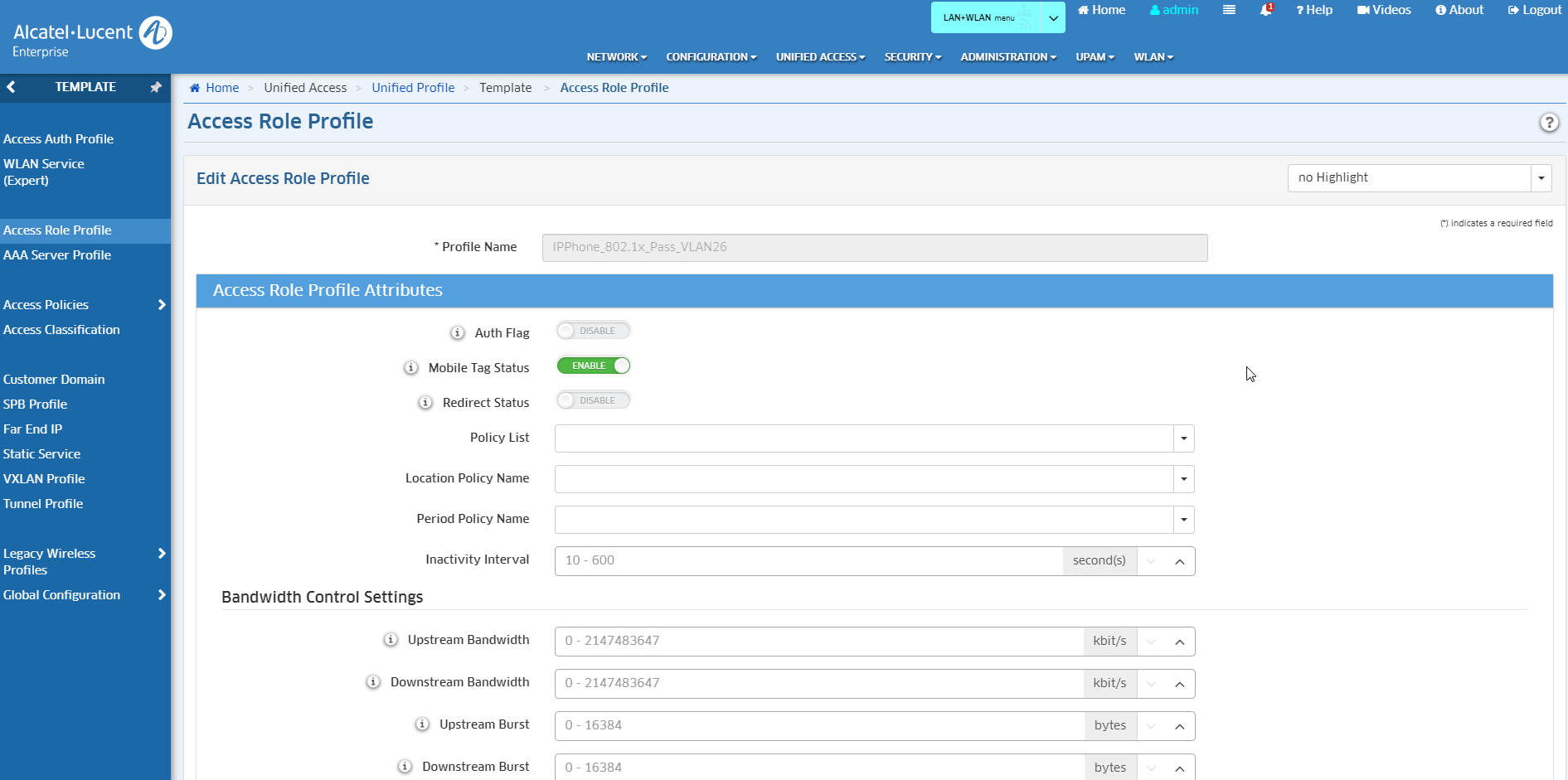Screen dimensions: 1568x780
Task: Click the Unified Profile breadcrumb link
Action: (x=413, y=88)
